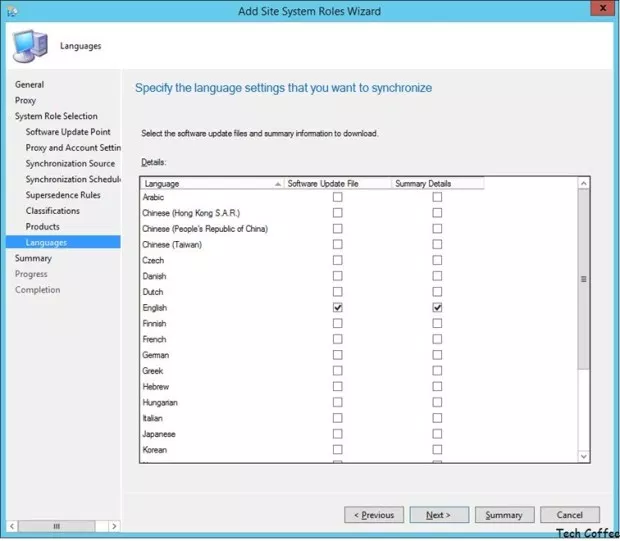Viewport: 620px width, 541px height.
Task: Click the Software Update File column header
Action: (336, 184)
